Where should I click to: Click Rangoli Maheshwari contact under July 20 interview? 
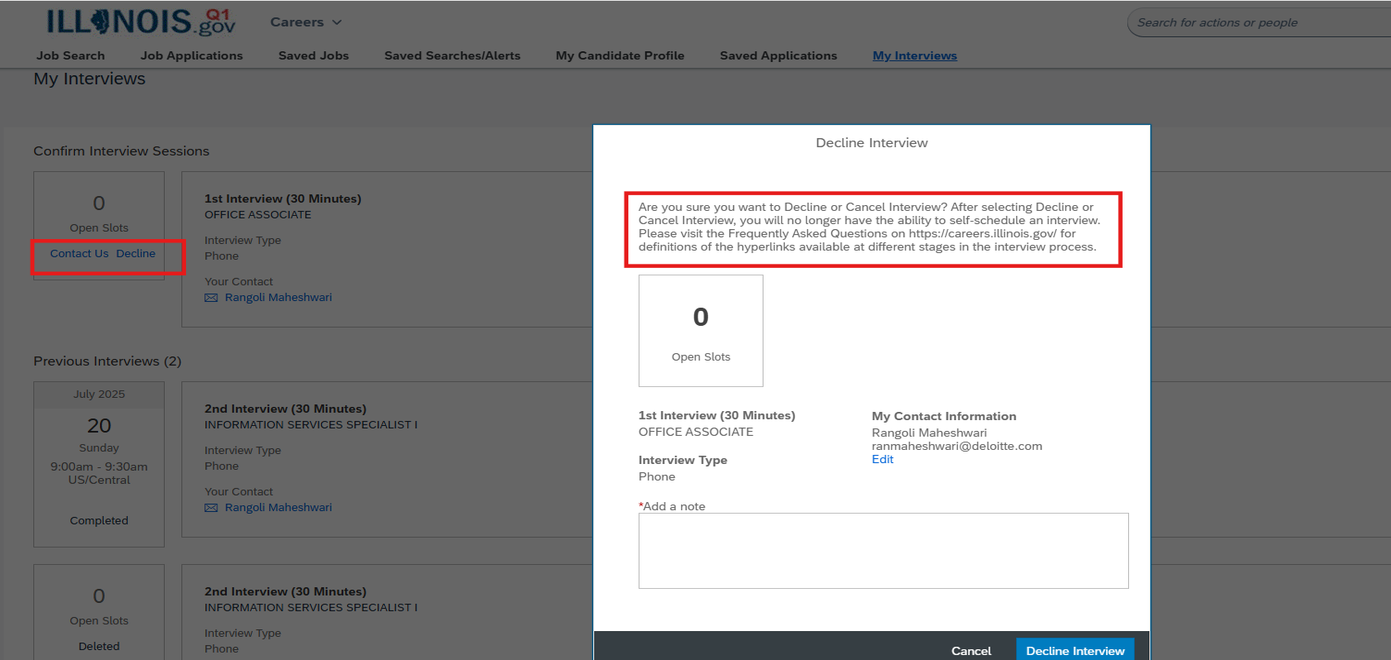(x=278, y=508)
